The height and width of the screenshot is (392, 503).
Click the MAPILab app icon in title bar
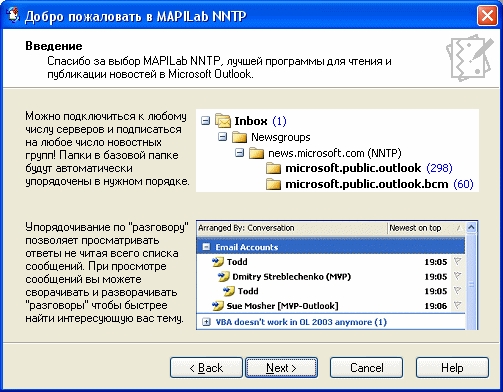click(x=13, y=15)
